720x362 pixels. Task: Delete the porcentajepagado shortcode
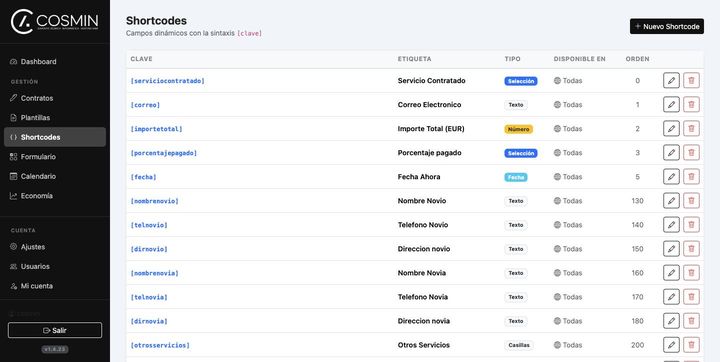pos(691,153)
